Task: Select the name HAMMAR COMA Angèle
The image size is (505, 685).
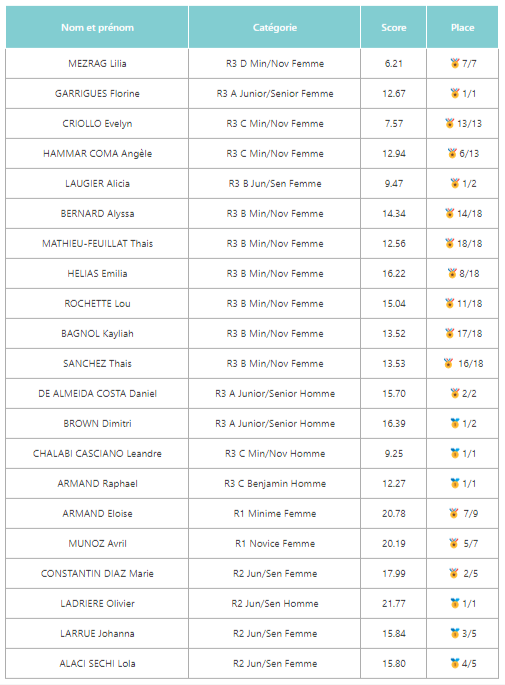Action: click(x=97, y=153)
